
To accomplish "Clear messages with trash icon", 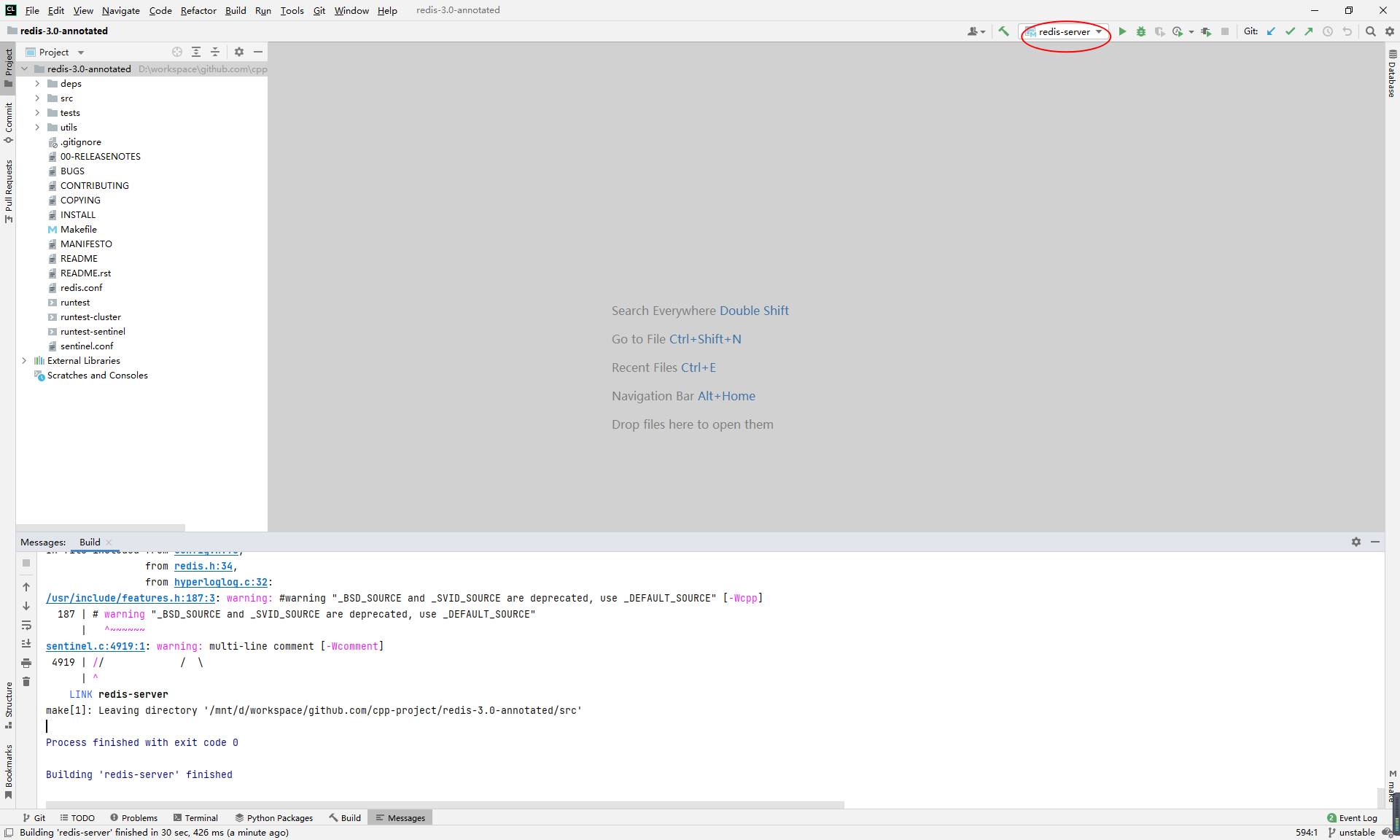I will coord(26,682).
